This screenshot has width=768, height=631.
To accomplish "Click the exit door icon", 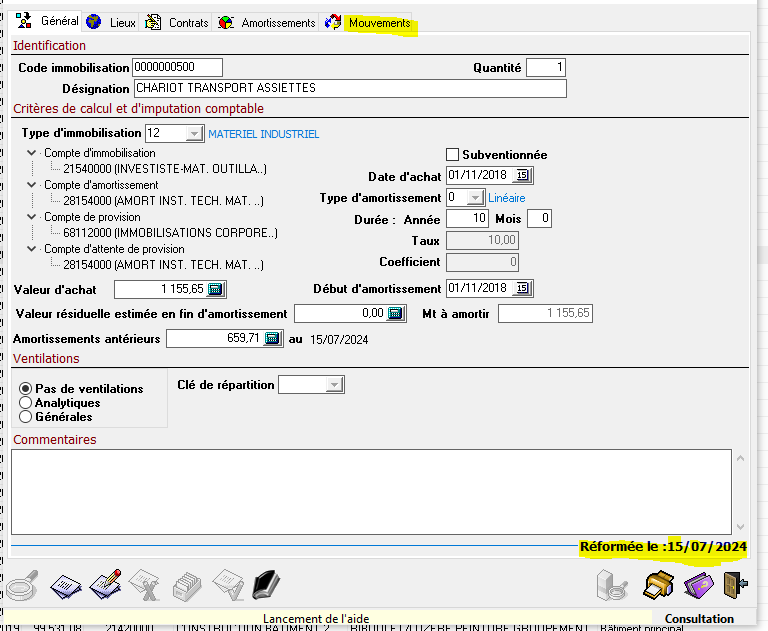I will click(x=734, y=583).
